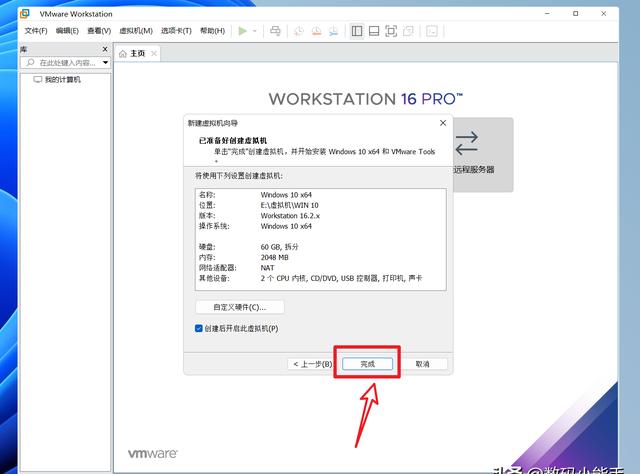Screen dimensions: 640x474
Task: Click the console view toolbar icon
Action: [x=432, y=31]
